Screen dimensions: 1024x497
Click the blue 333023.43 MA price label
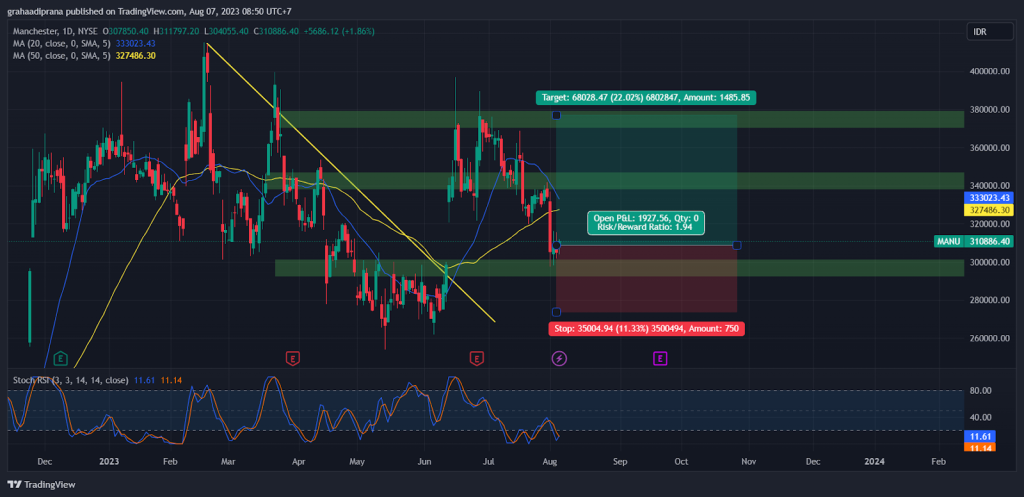[x=989, y=197]
